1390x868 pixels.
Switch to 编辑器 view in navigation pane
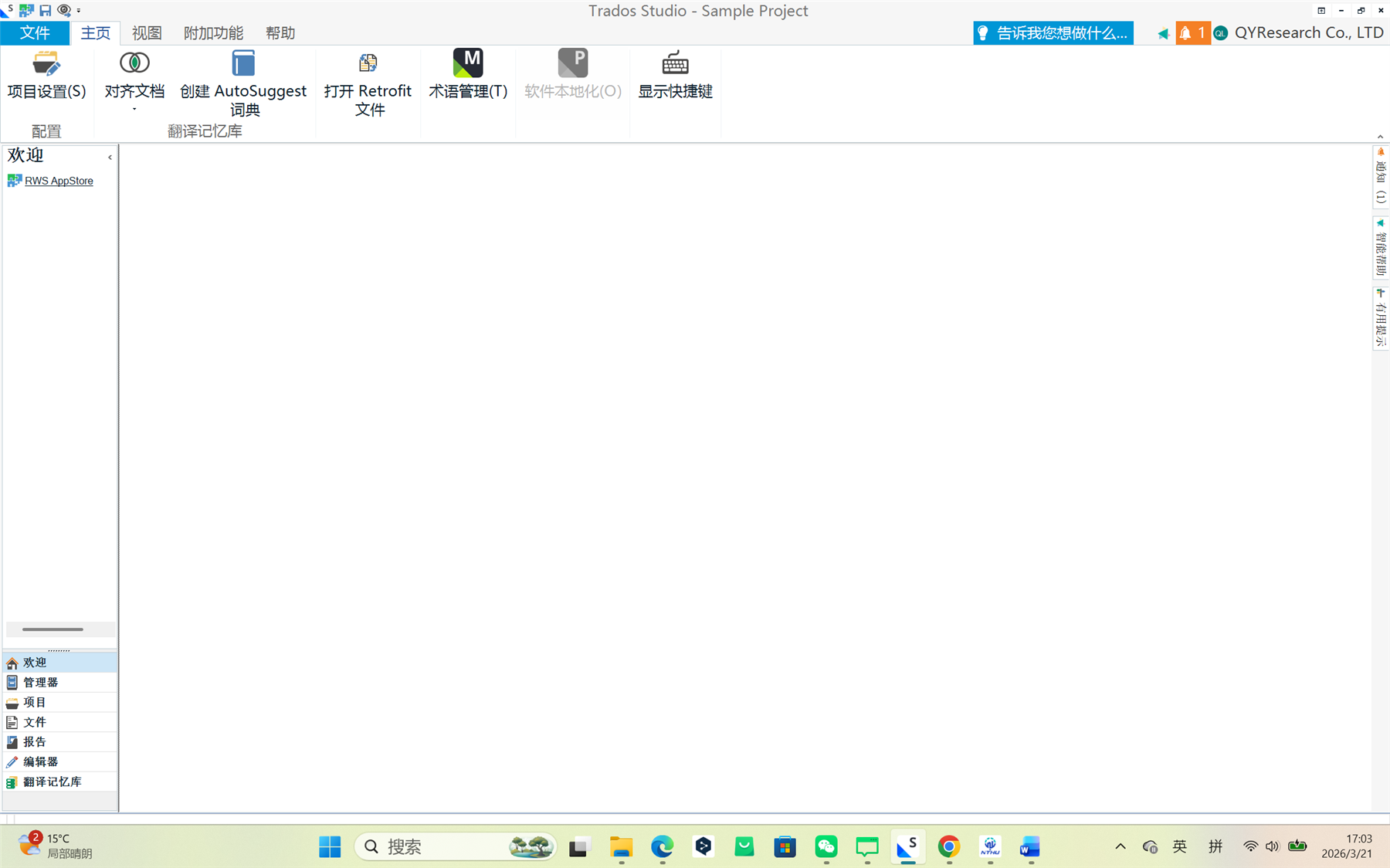pyautogui.click(x=39, y=761)
